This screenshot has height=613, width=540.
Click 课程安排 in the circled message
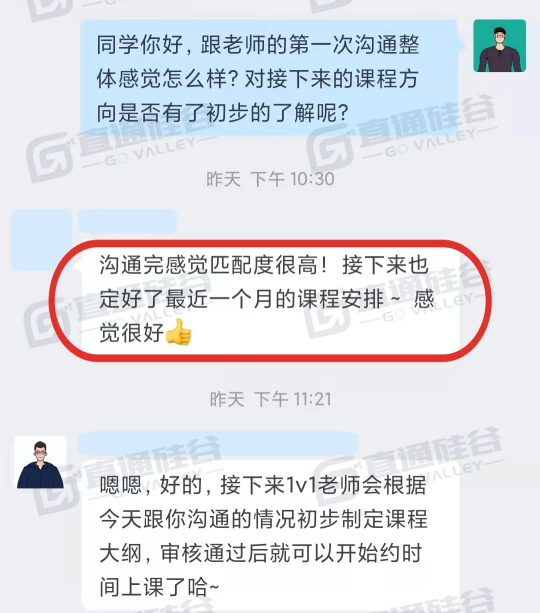pyautogui.click(x=341, y=299)
